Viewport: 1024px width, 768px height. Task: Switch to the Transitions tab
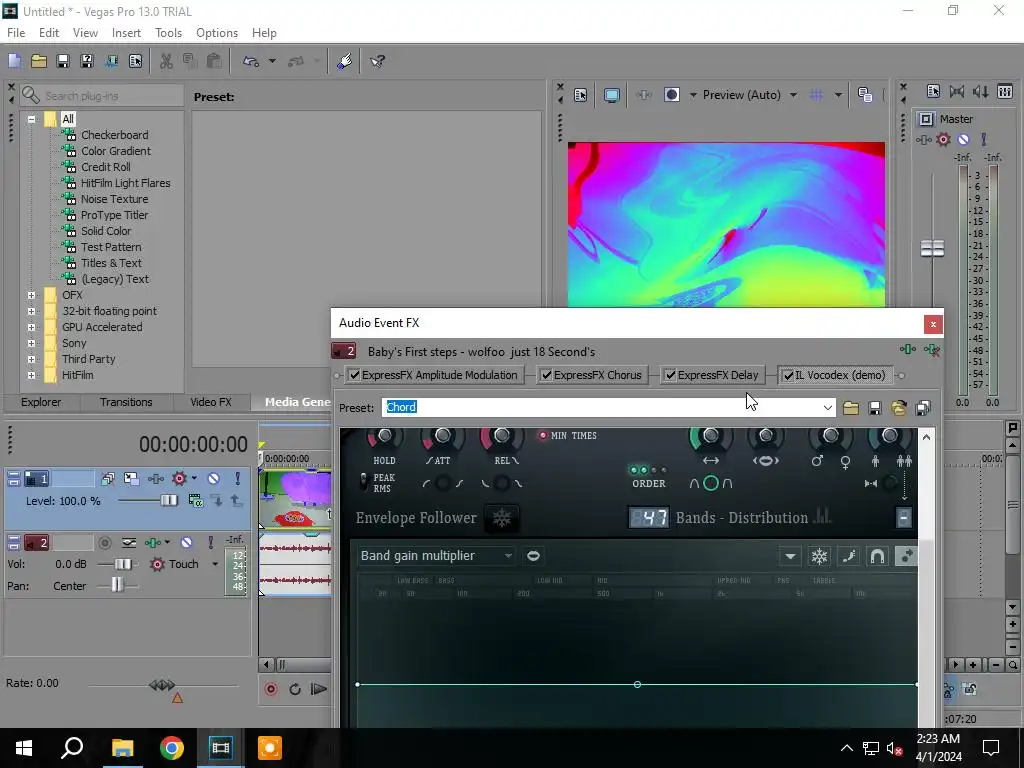(126, 402)
